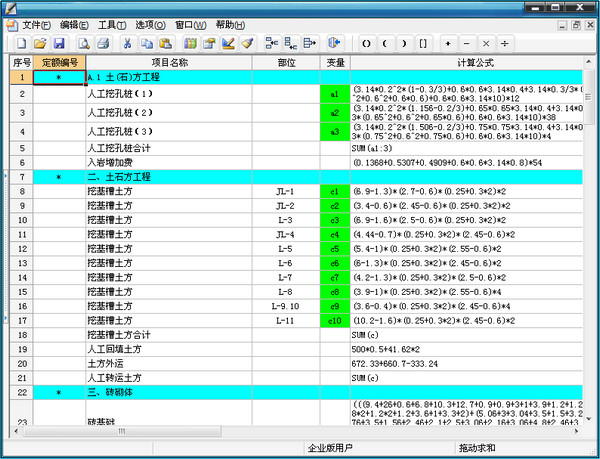This screenshot has width=600, height=459.
Task: Click the Paste clipboard icon
Action: coord(165,44)
